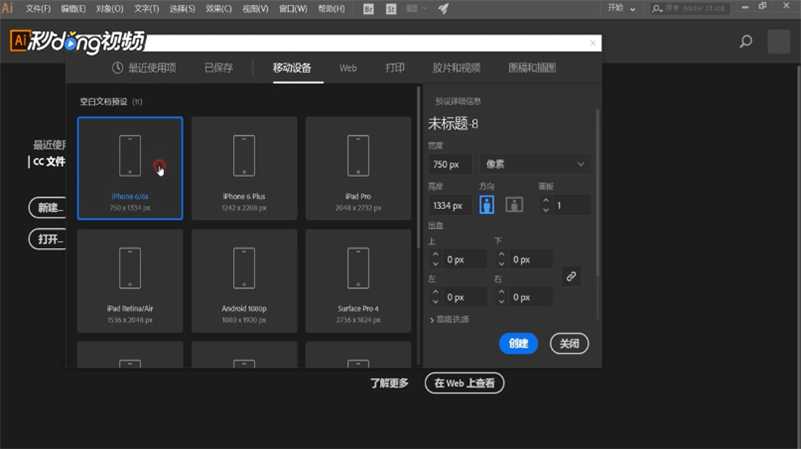
Task: Select the iPad Retina/Air preset
Action: (130, 280)
